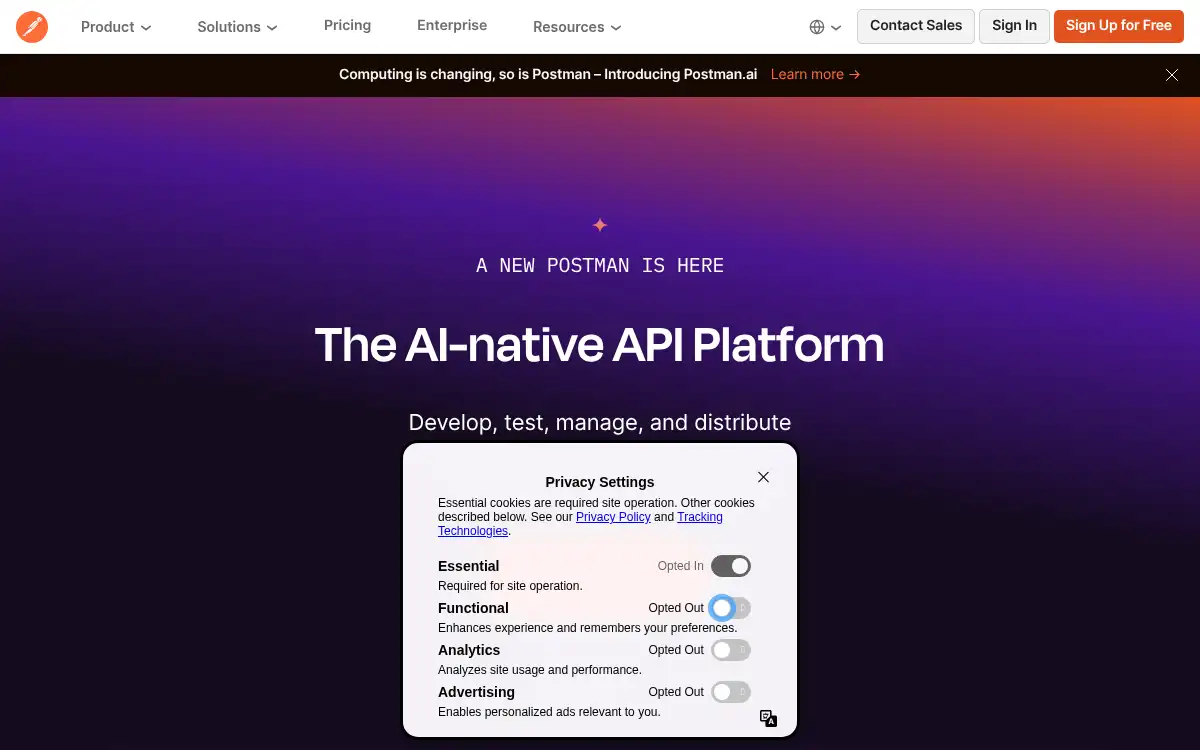1200x750 pixels.
Task: Switch on Advertising cookies toggle
Action: [x=731, y=692]
